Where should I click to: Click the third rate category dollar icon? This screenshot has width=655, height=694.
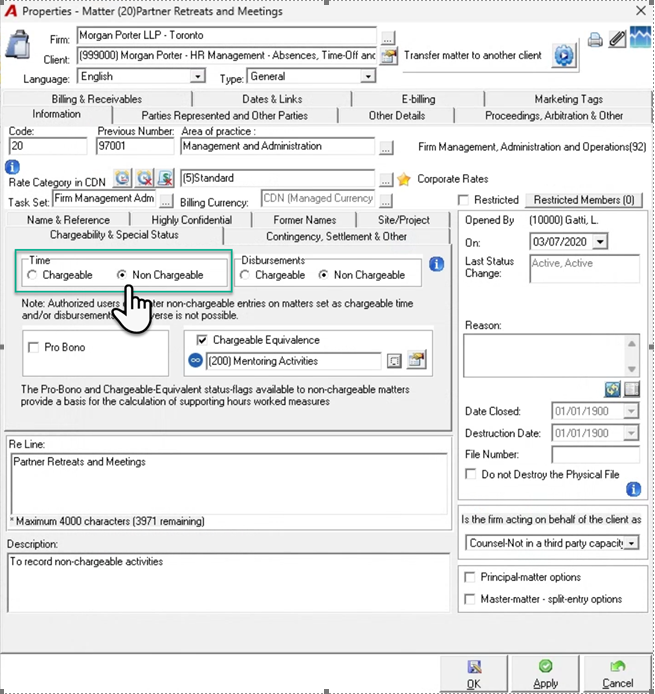165,178
